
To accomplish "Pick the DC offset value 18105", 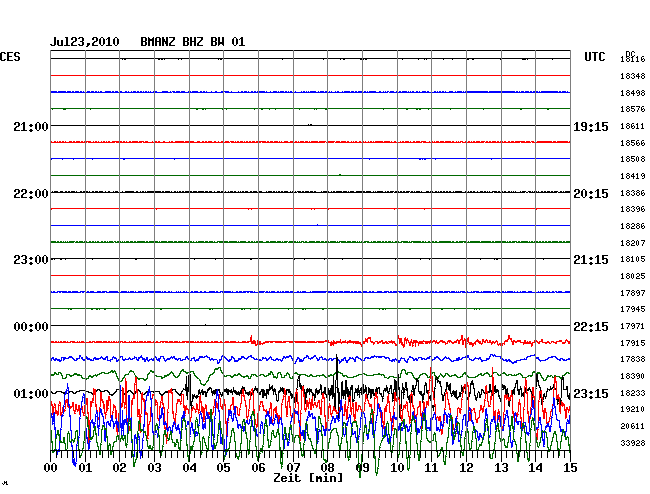I will (633, 259).
